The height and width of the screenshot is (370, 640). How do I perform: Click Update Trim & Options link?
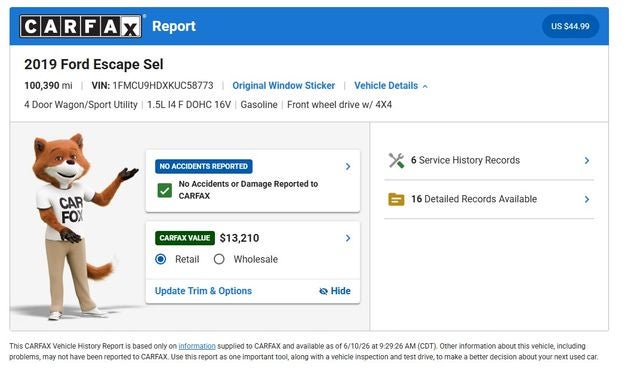[203, 291]
